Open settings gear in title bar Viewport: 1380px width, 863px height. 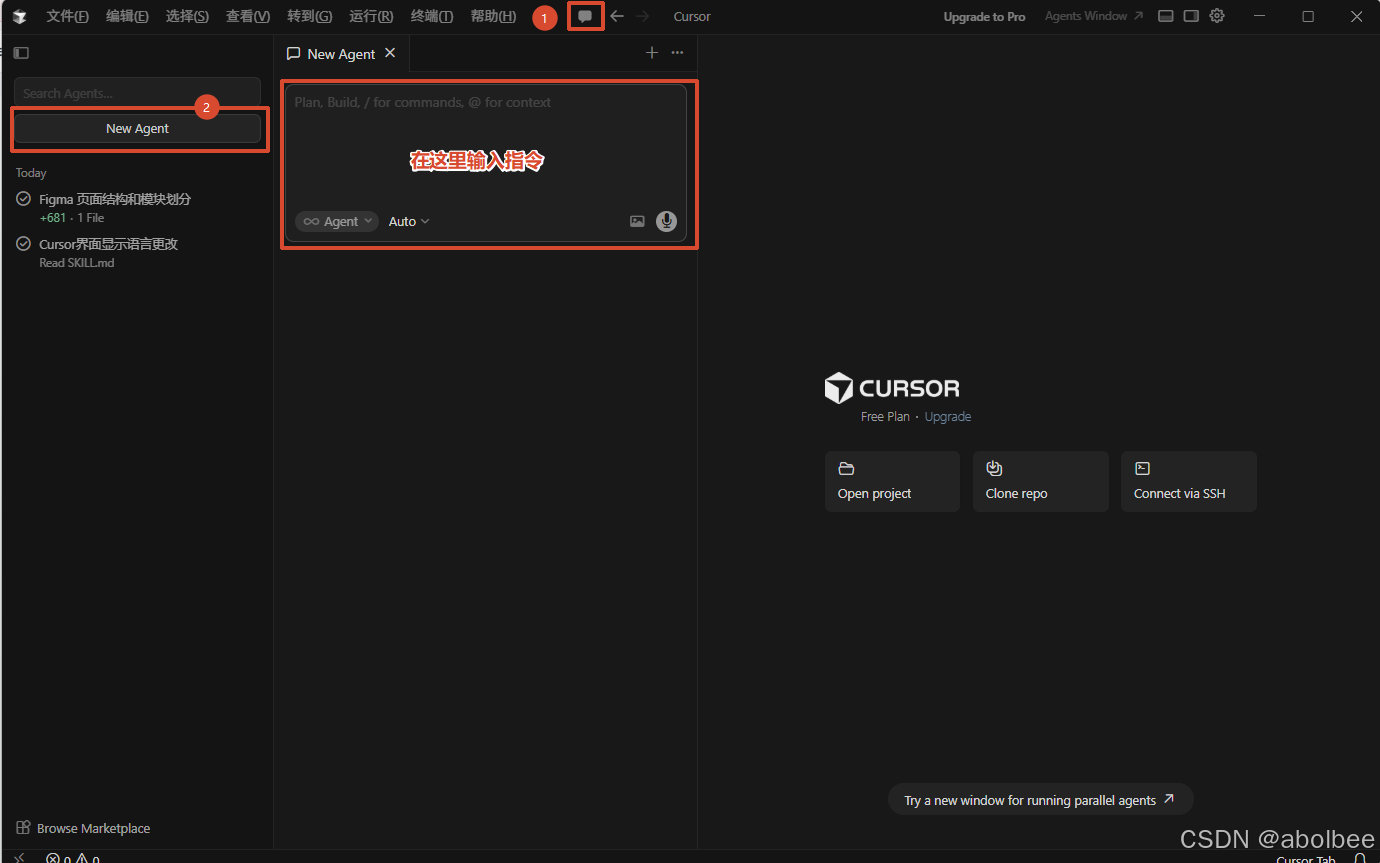1217,16
